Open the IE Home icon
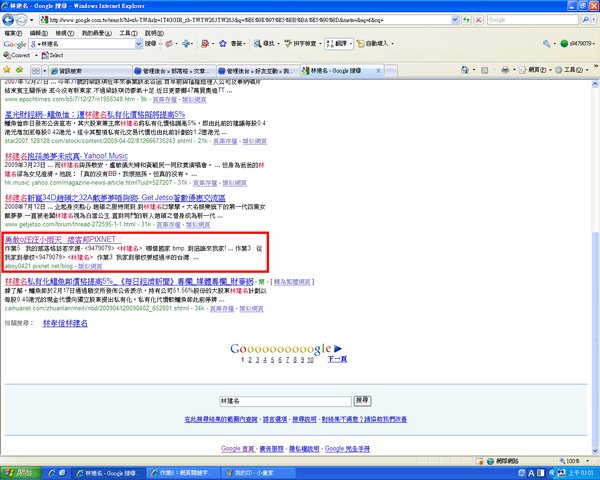Screen dimensions: 600x480 pos(465,70)
